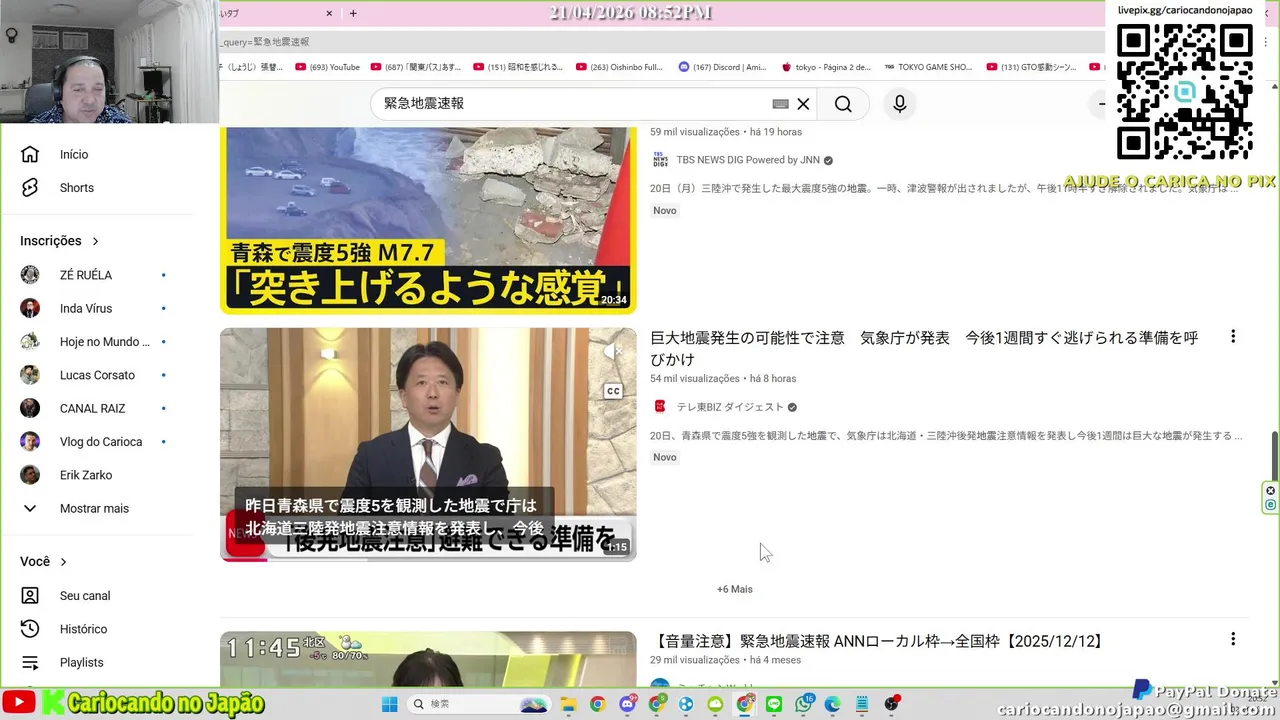Close the current browser tab
Screen dimensions: 1280x720
[329, 13]
